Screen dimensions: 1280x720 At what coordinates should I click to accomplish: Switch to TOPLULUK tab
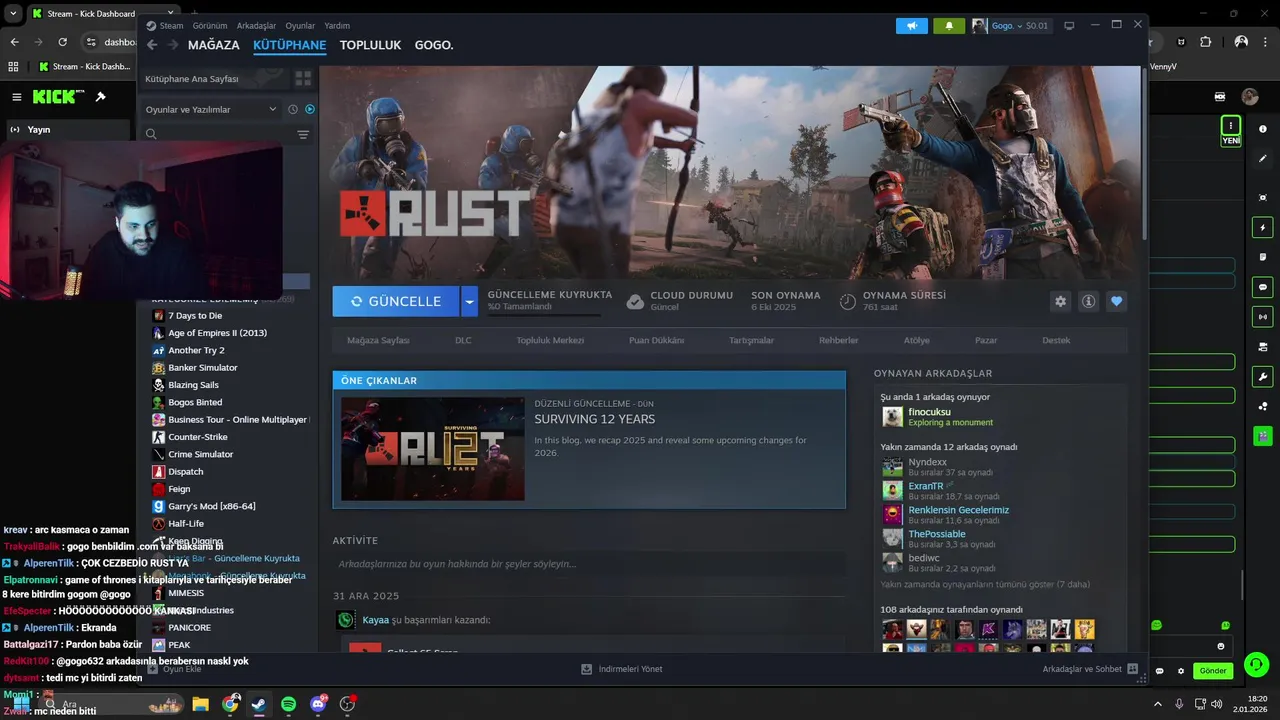[x=370, y=45]
